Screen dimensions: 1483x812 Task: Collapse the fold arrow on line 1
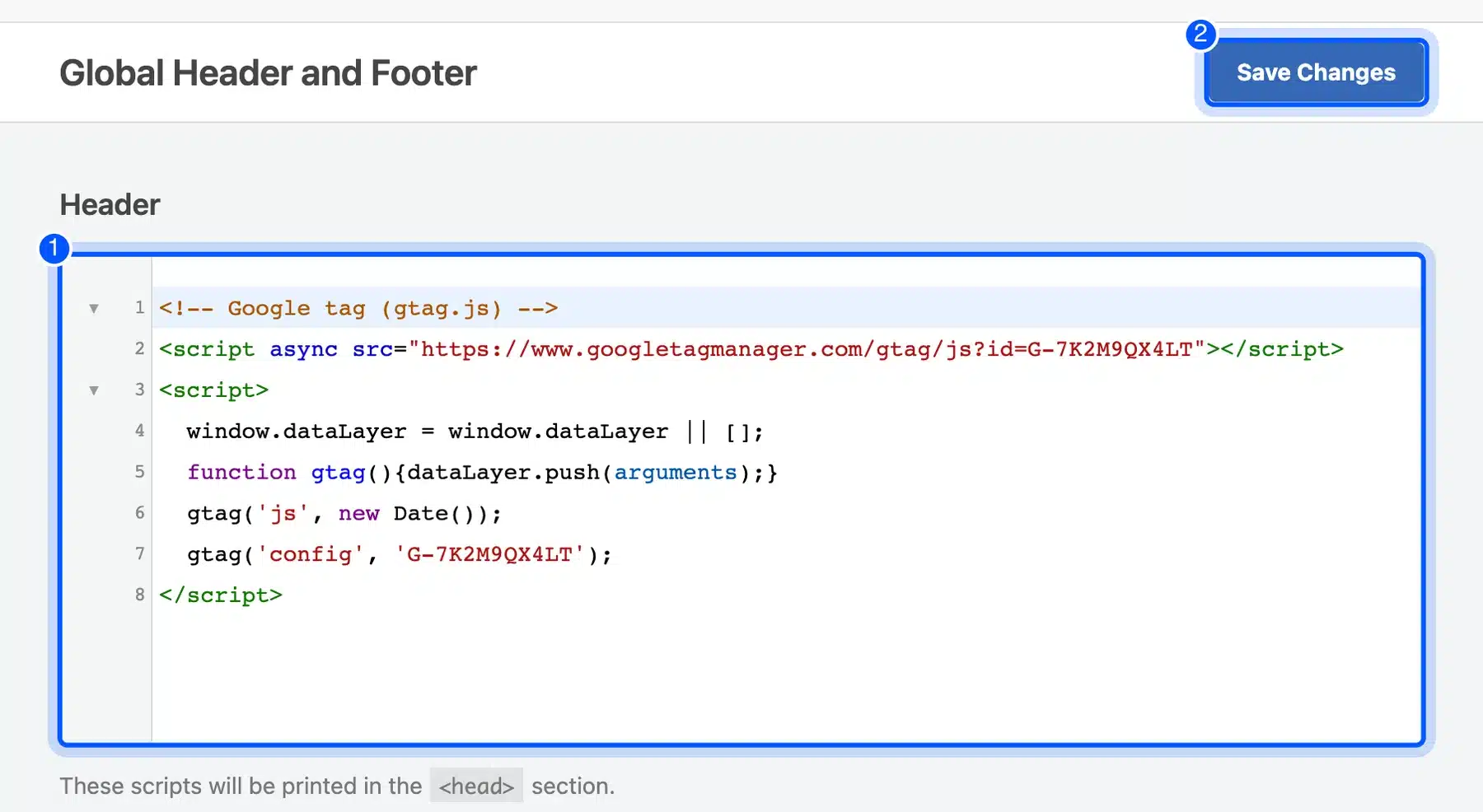click(x=94, y=309)
